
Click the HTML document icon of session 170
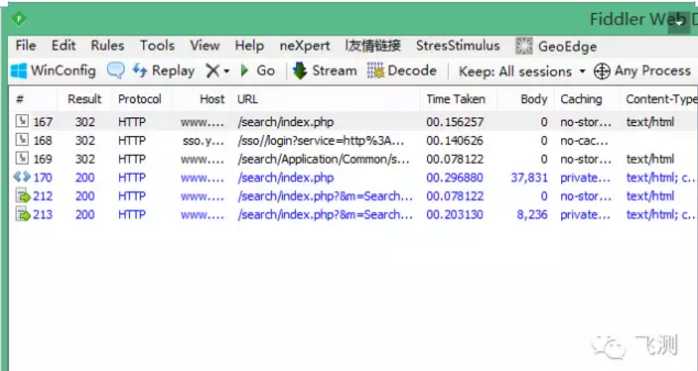pyautogui.click(x=22, y=177)
